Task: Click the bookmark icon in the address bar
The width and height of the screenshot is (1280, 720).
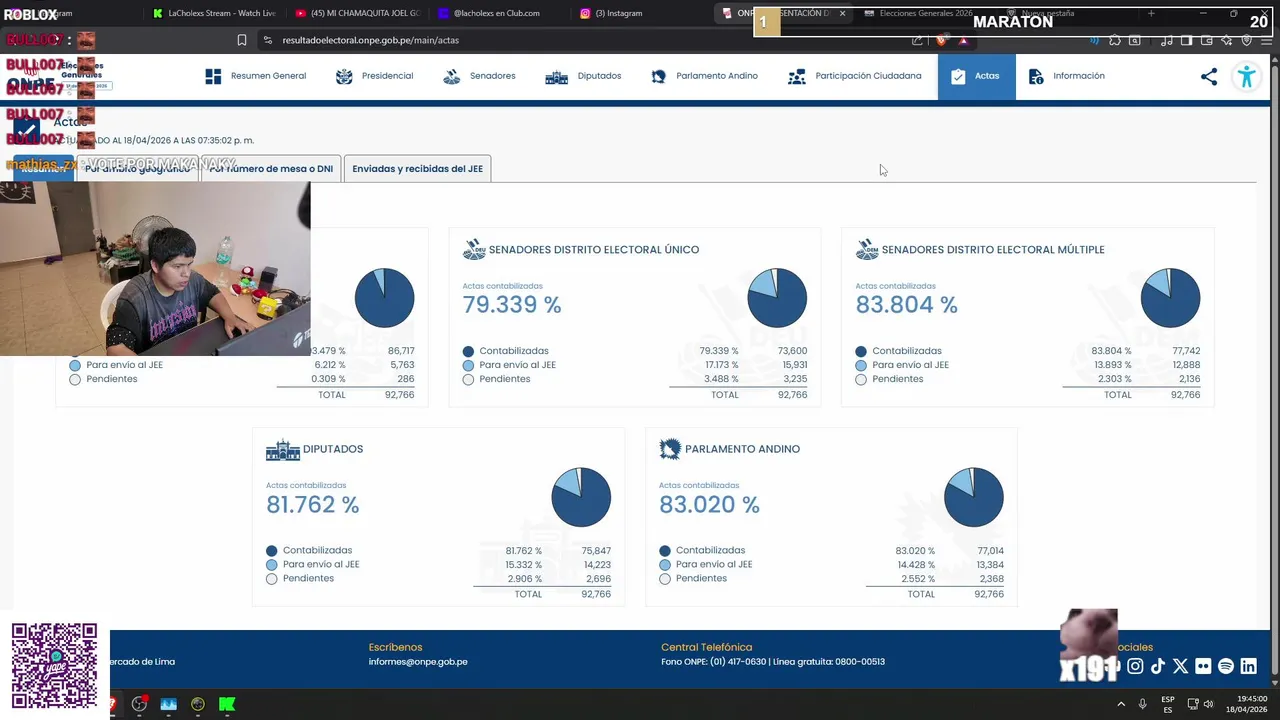Action: [242, 40]
